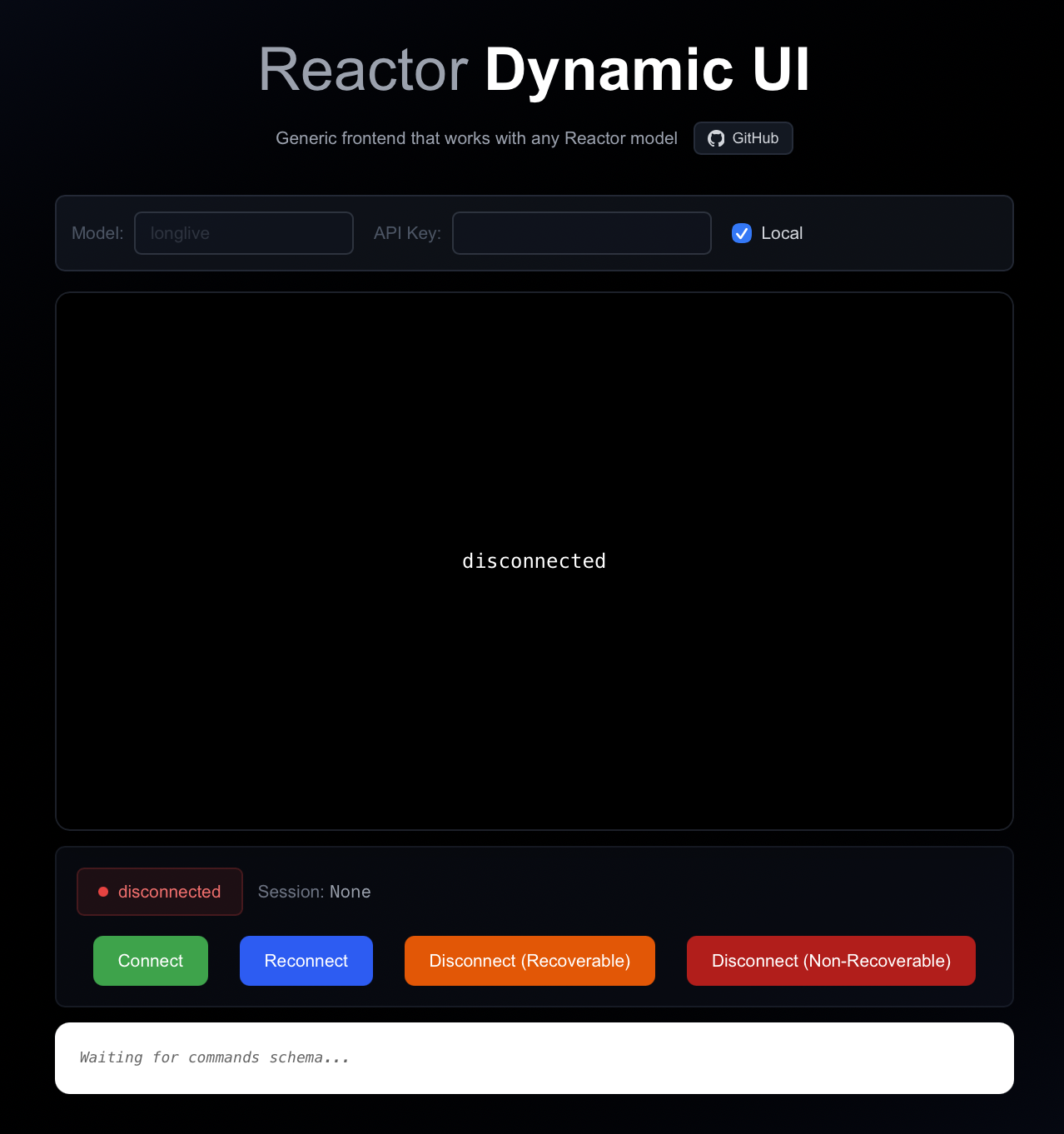The image size is (1064, 1134).
Task: Click the Generic frontend subtitle text
Action: (475, 138)
